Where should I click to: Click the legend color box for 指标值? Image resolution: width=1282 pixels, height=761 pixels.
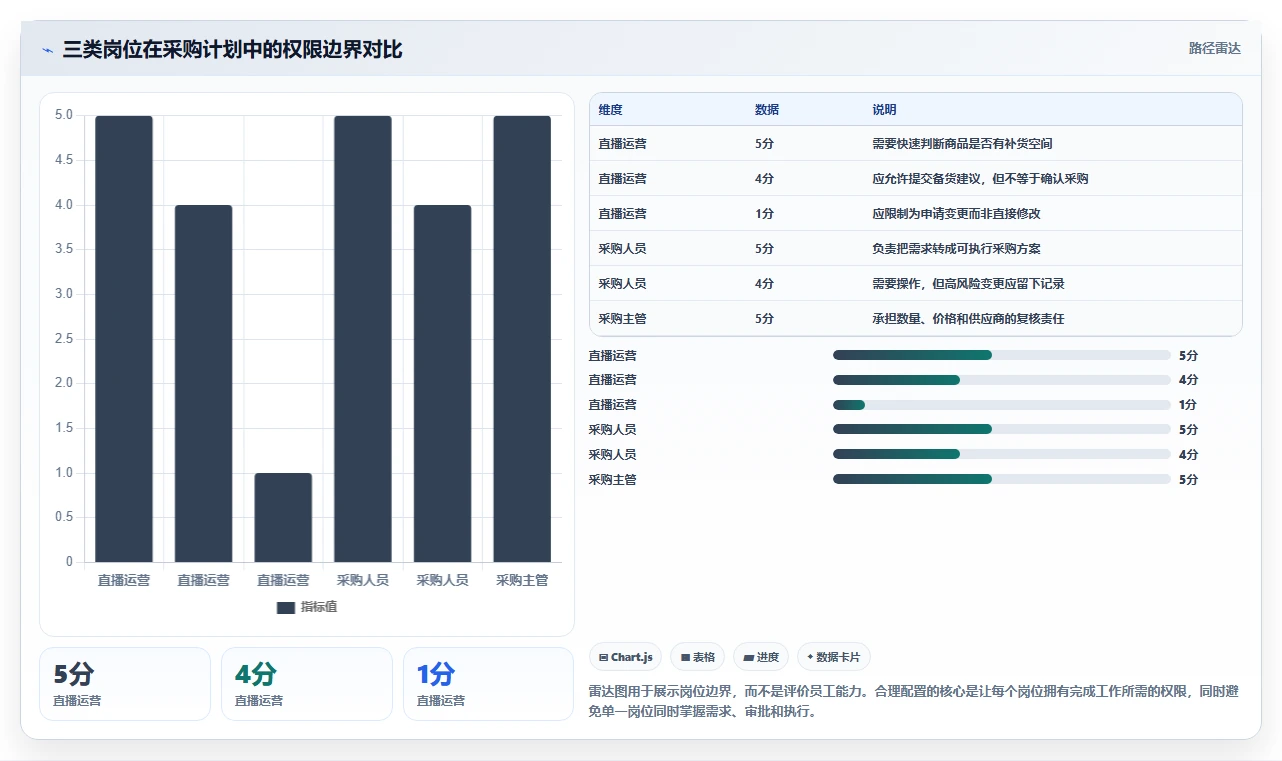coord(286,607)
